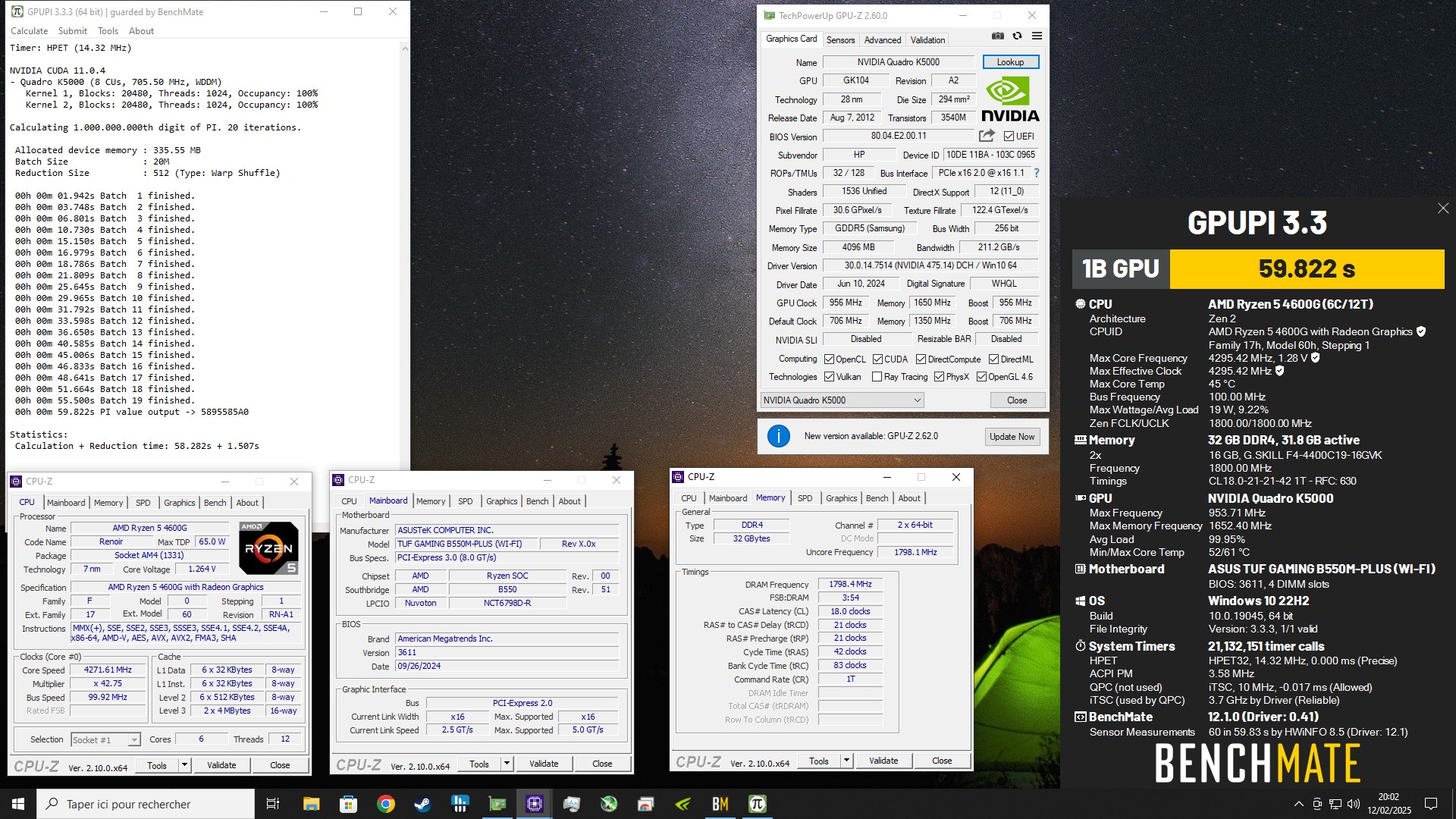
Task: Open the Calculate menu in GPUPI
Action: [x=29, y=31]
